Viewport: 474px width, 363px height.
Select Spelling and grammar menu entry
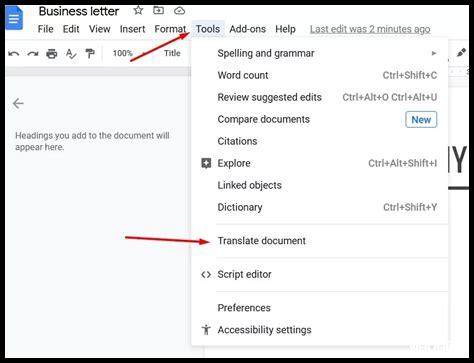tap(320, 53)
